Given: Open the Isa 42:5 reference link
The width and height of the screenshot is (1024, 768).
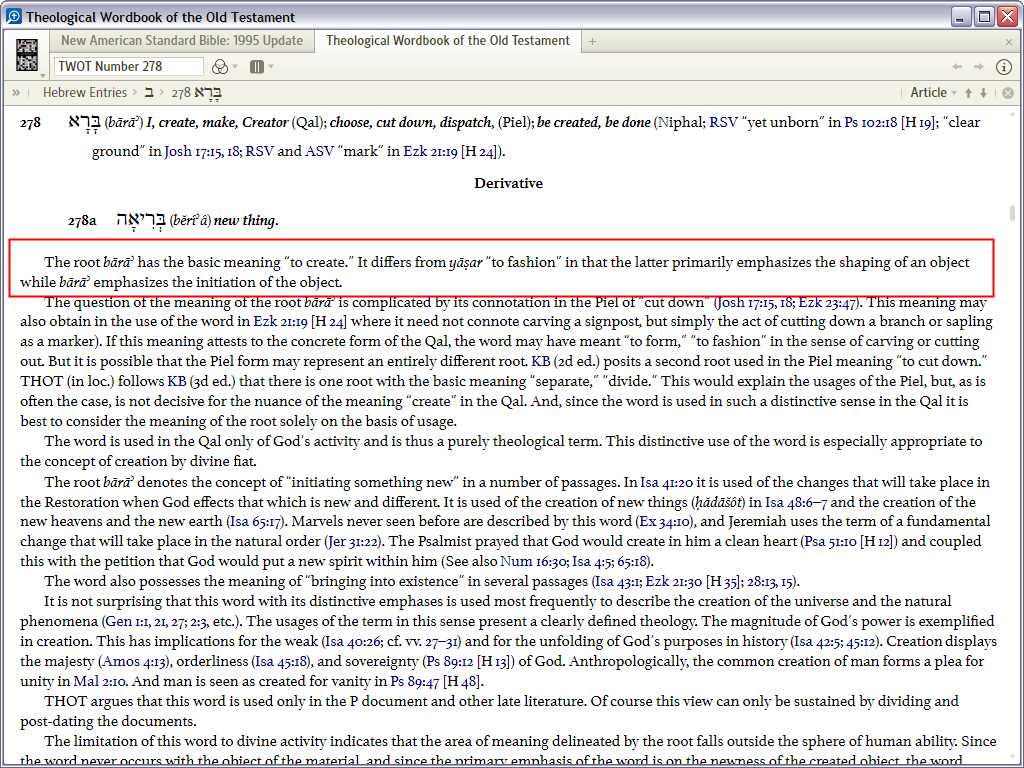Looking at the screenshot, I should pos(817,641).
